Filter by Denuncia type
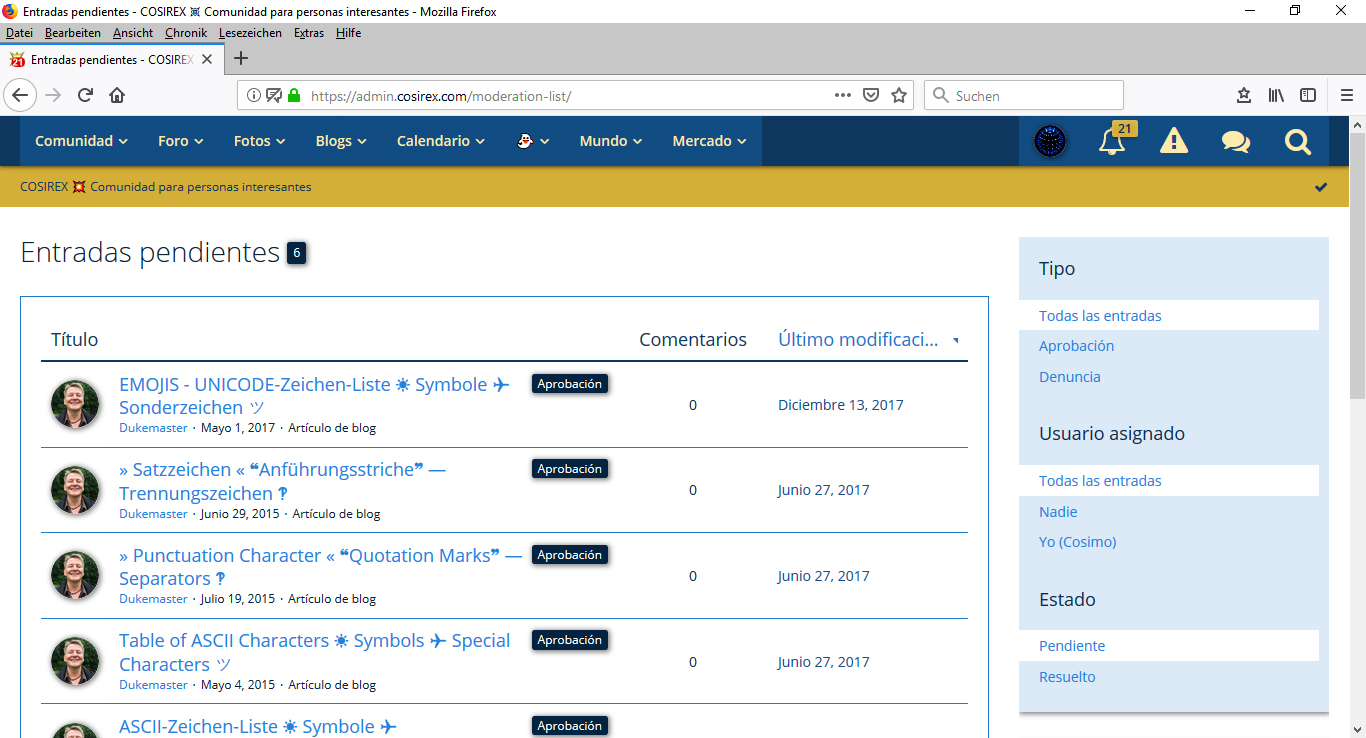This screenshot has height=738, width=1366. click(1069, 377)
